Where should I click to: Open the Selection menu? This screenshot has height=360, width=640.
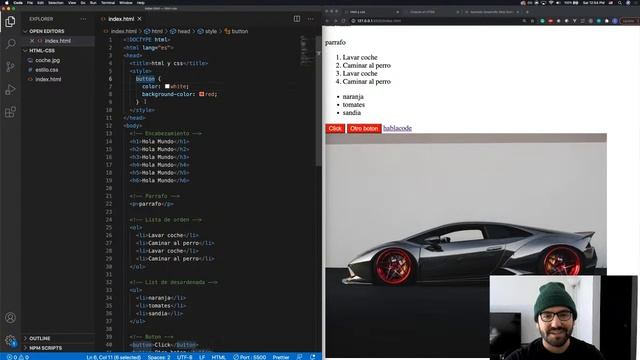point(56,2)
